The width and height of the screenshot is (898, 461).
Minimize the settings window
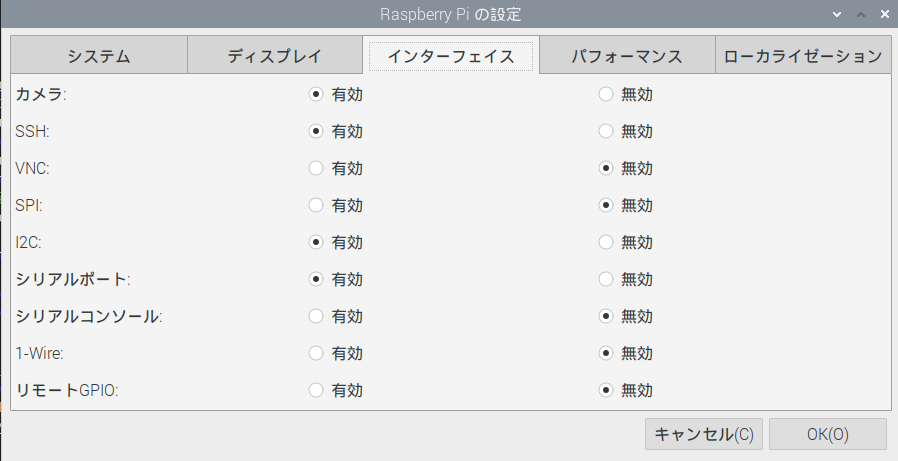838,15
